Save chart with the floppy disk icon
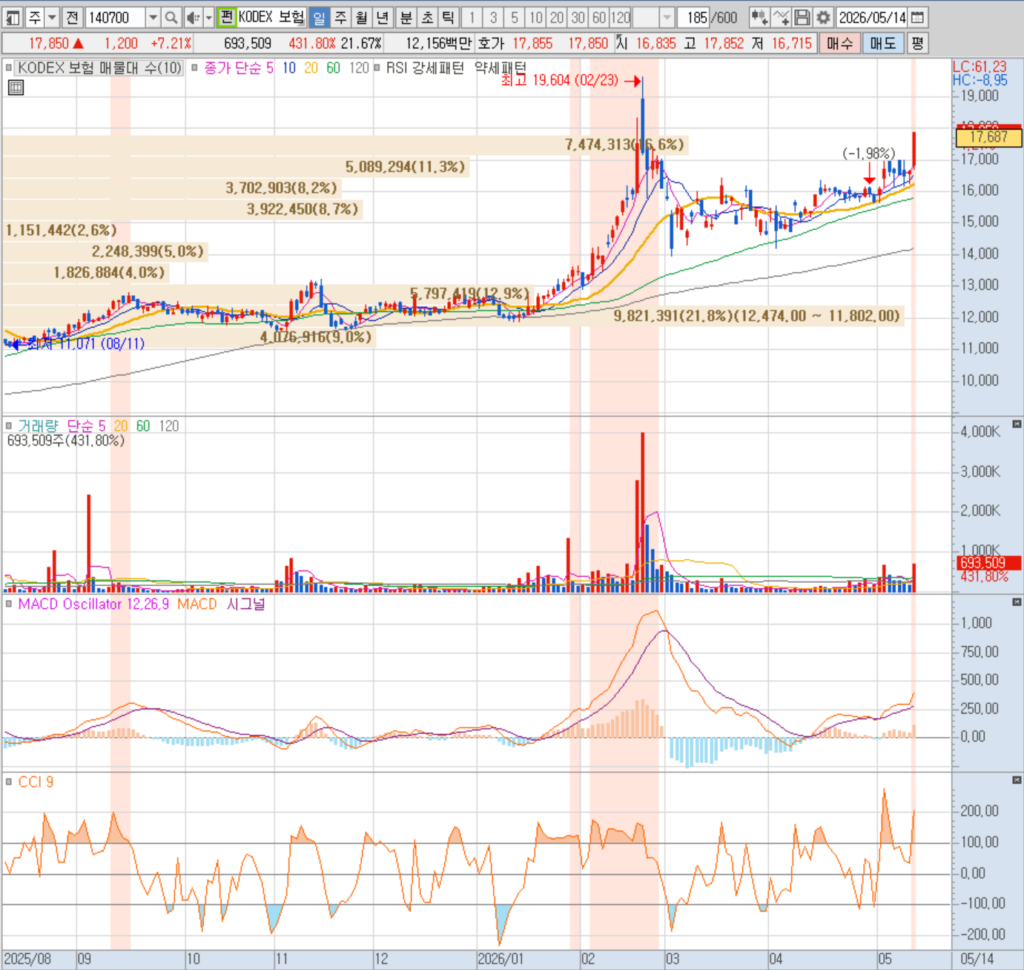1024x970 pixels. (802, 18)
